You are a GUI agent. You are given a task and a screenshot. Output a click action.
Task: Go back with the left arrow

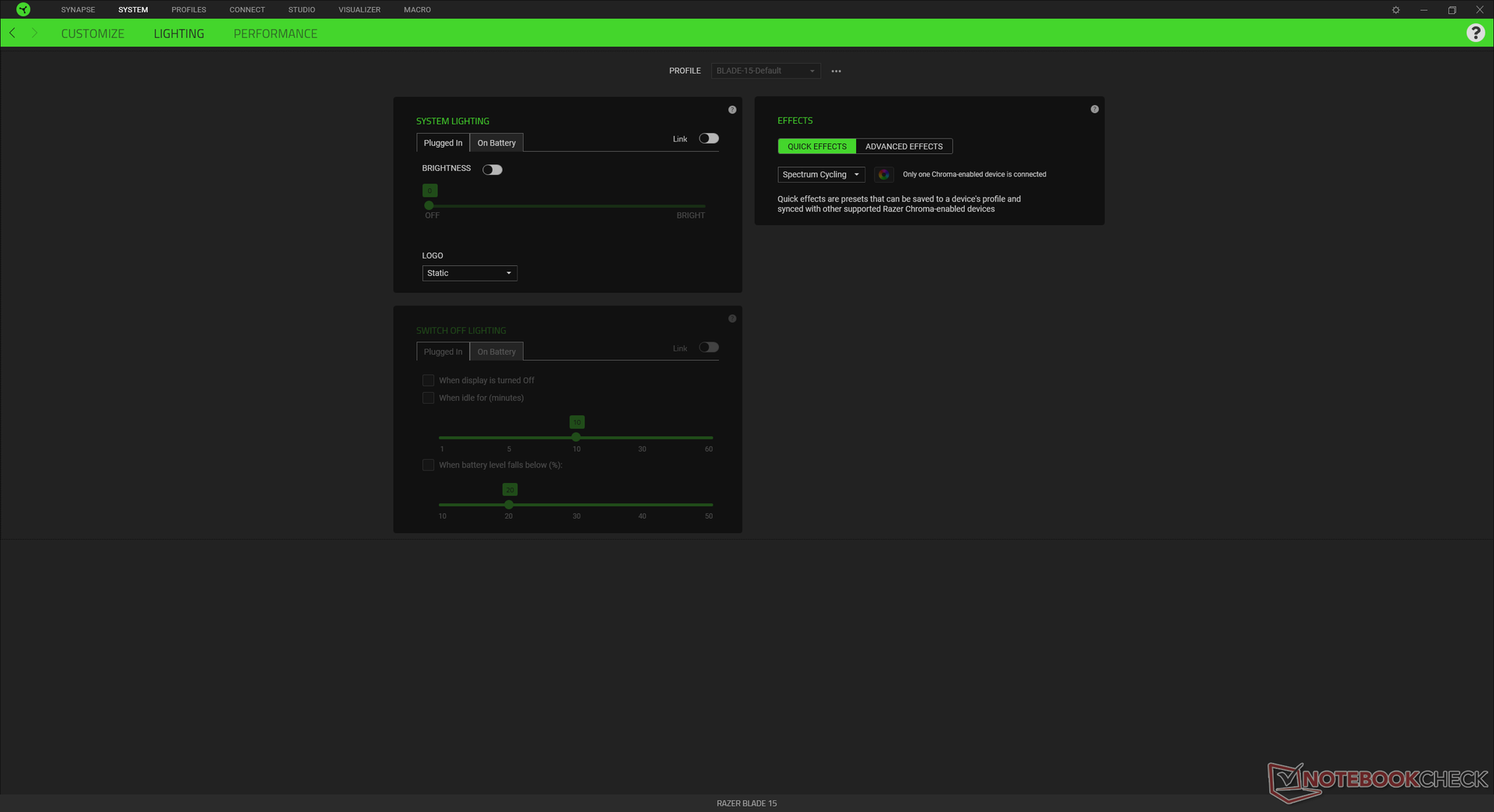pyautogui.click(x=12, y=33)
